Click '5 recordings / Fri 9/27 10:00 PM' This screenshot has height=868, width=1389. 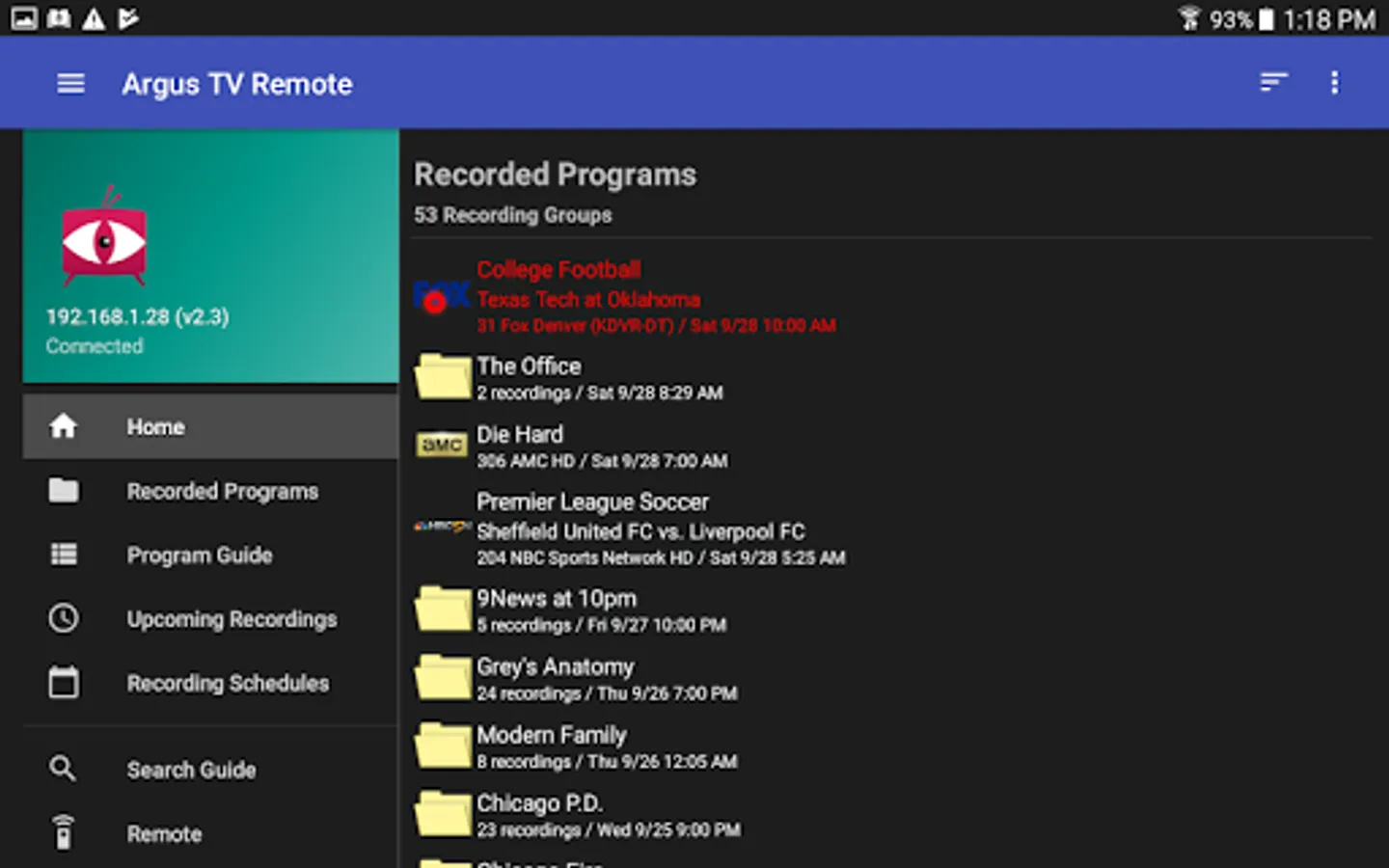click(601, 625)
